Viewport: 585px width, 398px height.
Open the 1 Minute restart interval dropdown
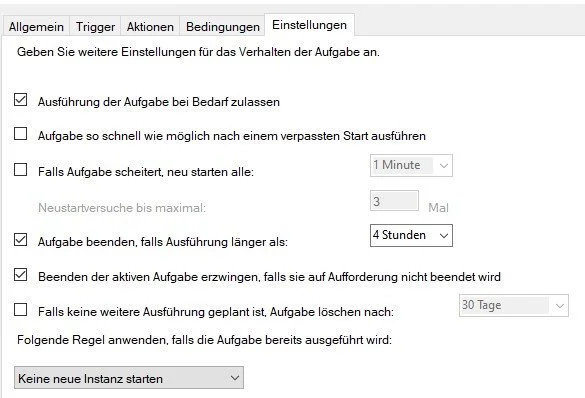click(411, 165)
